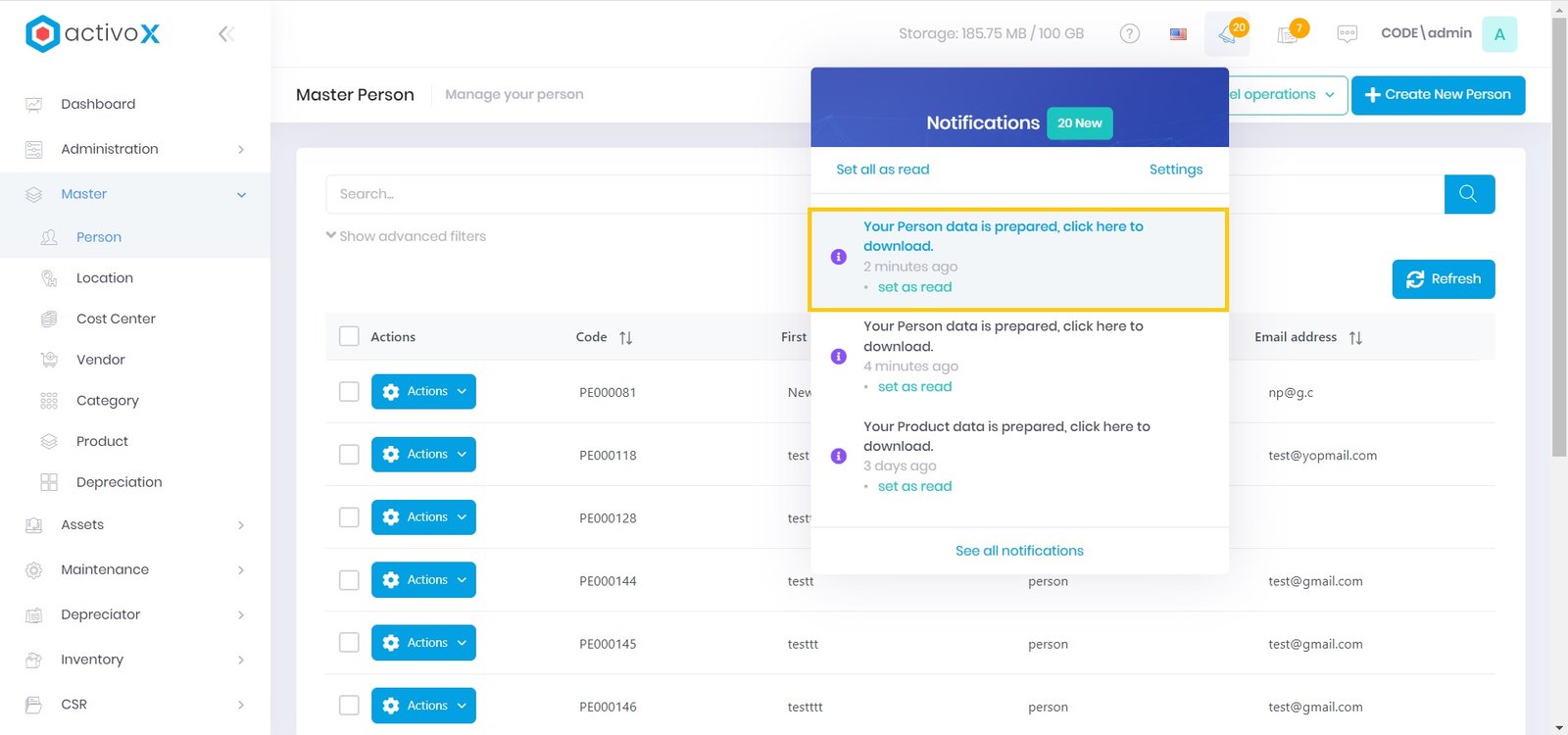Click Create New Person button
The image size is (1568, 735).
[1437, 95]
